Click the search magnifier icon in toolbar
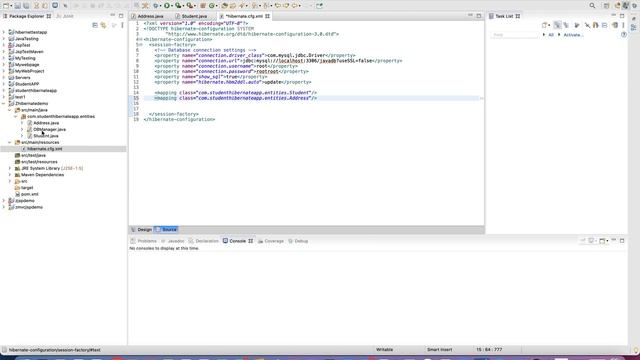The image size is (640, 360). pyautogui.click(x=592, y=6)
